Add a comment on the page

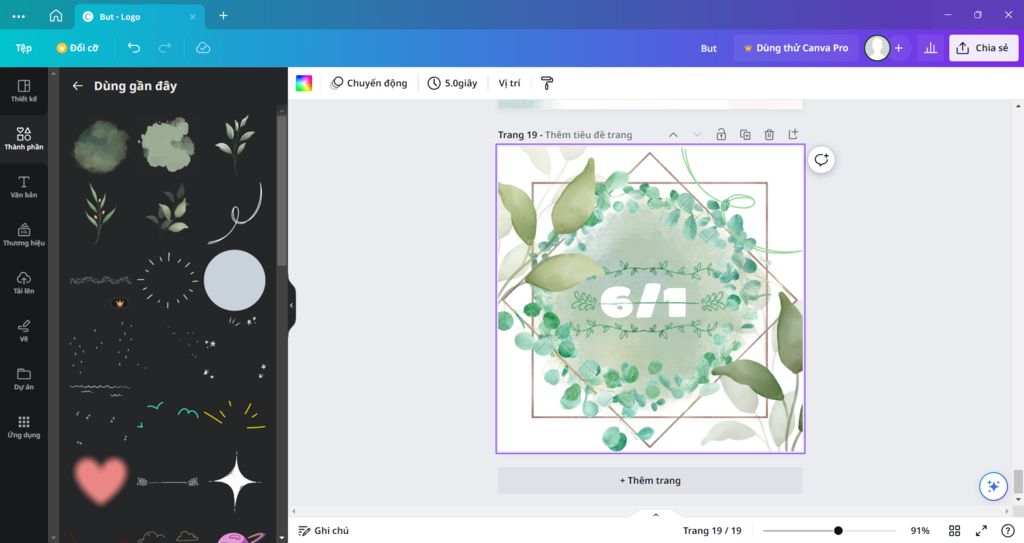822,160
